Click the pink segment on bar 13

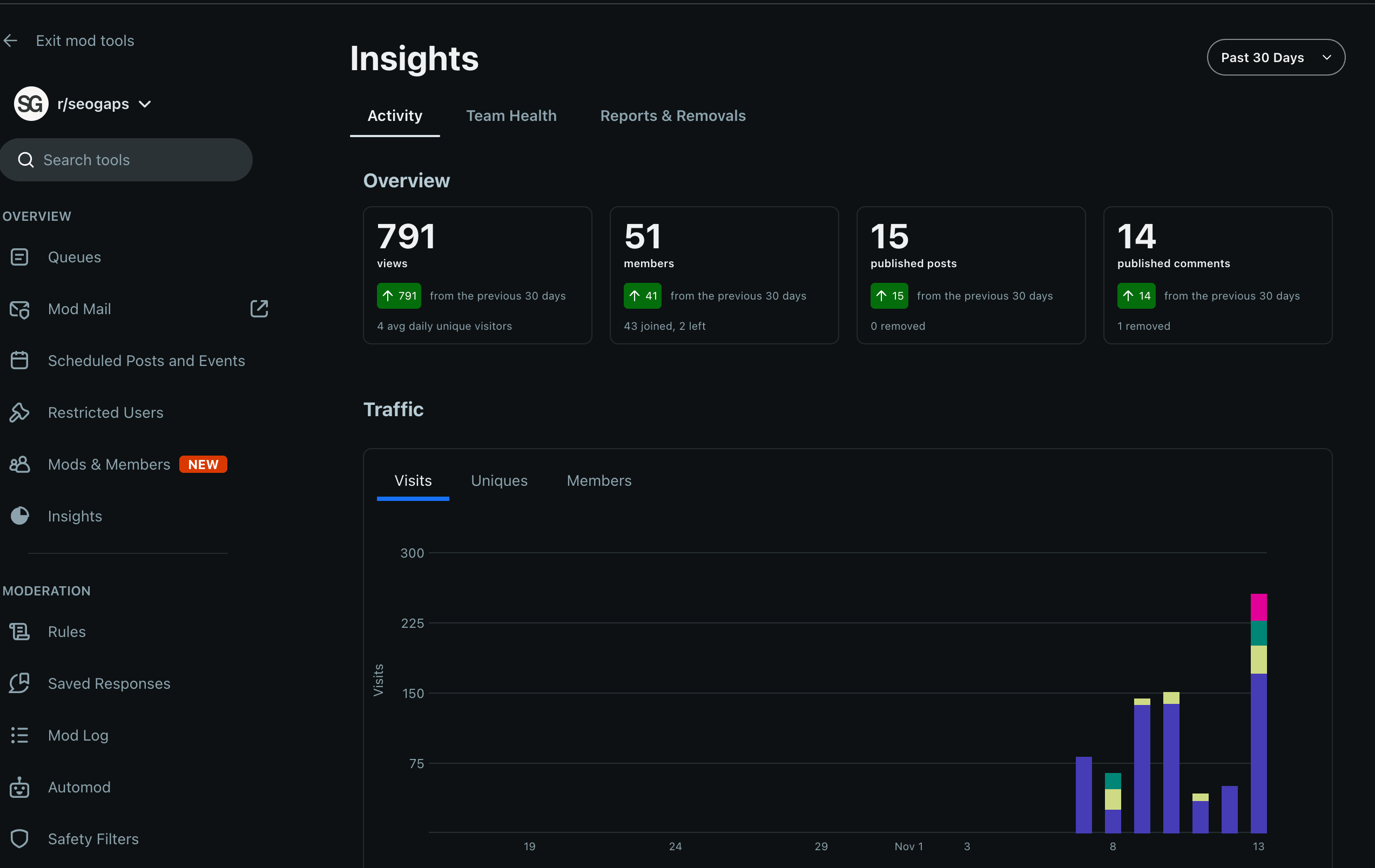[x=1258, y=607]
